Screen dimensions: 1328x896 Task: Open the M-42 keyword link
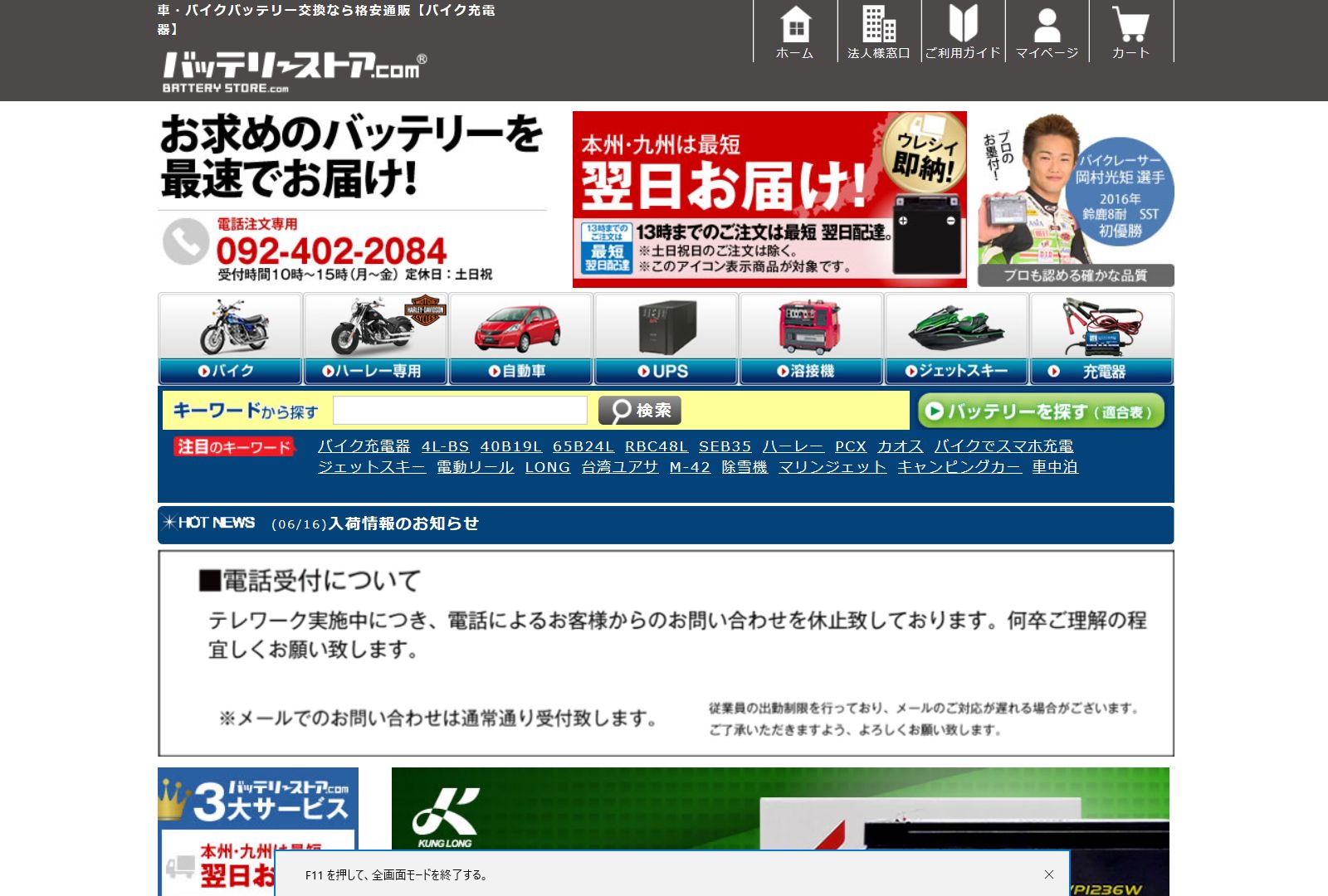pos(690,467)
